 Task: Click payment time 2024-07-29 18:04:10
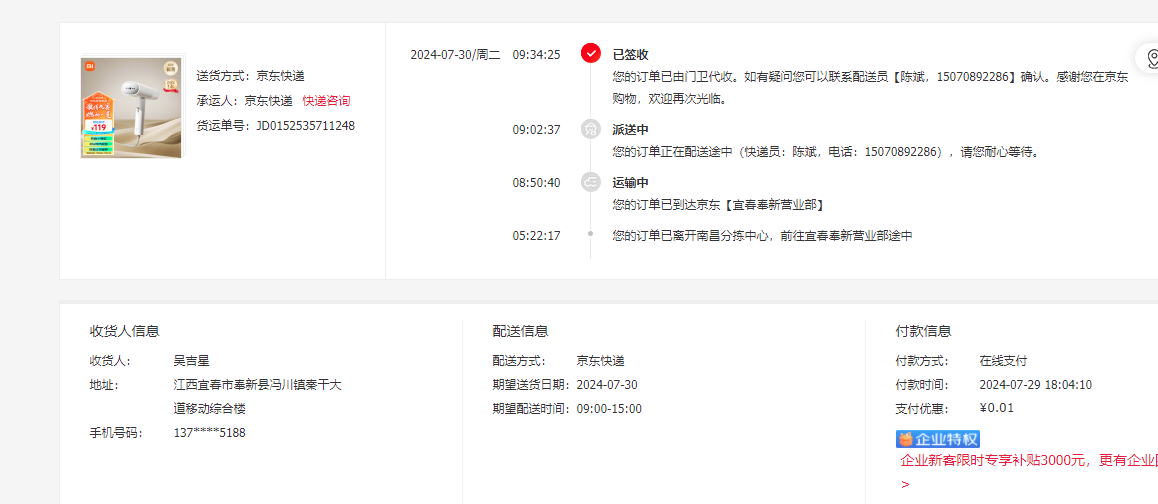tap(1035, 385)
